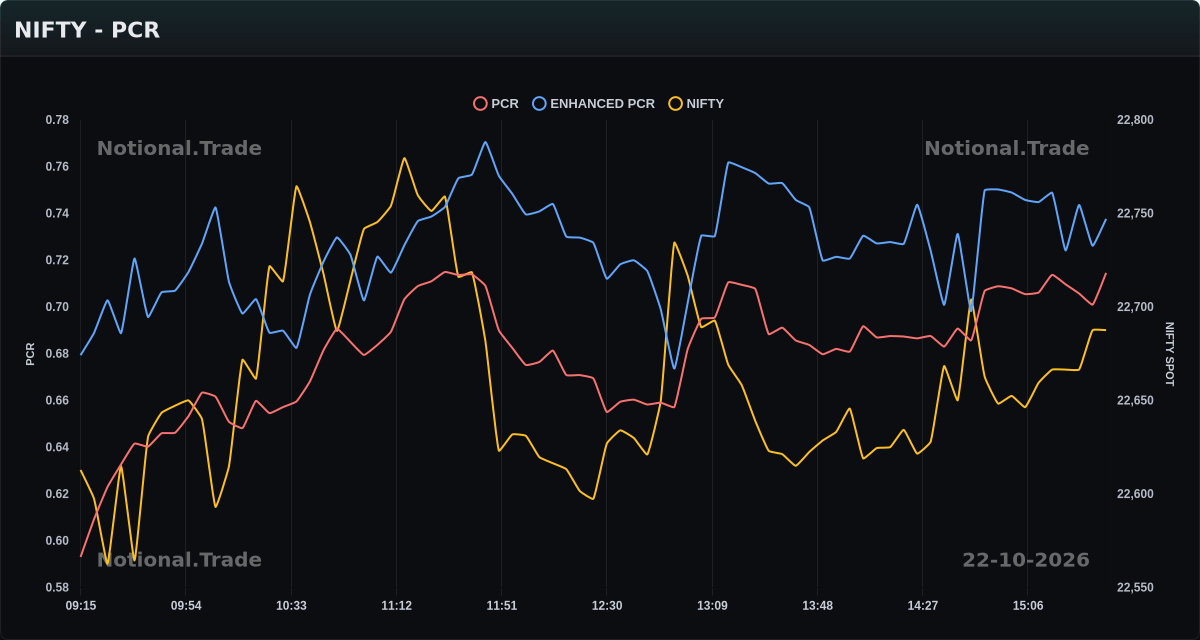
Task: Select the 13:09 time axis label
Action: point(712,606)
